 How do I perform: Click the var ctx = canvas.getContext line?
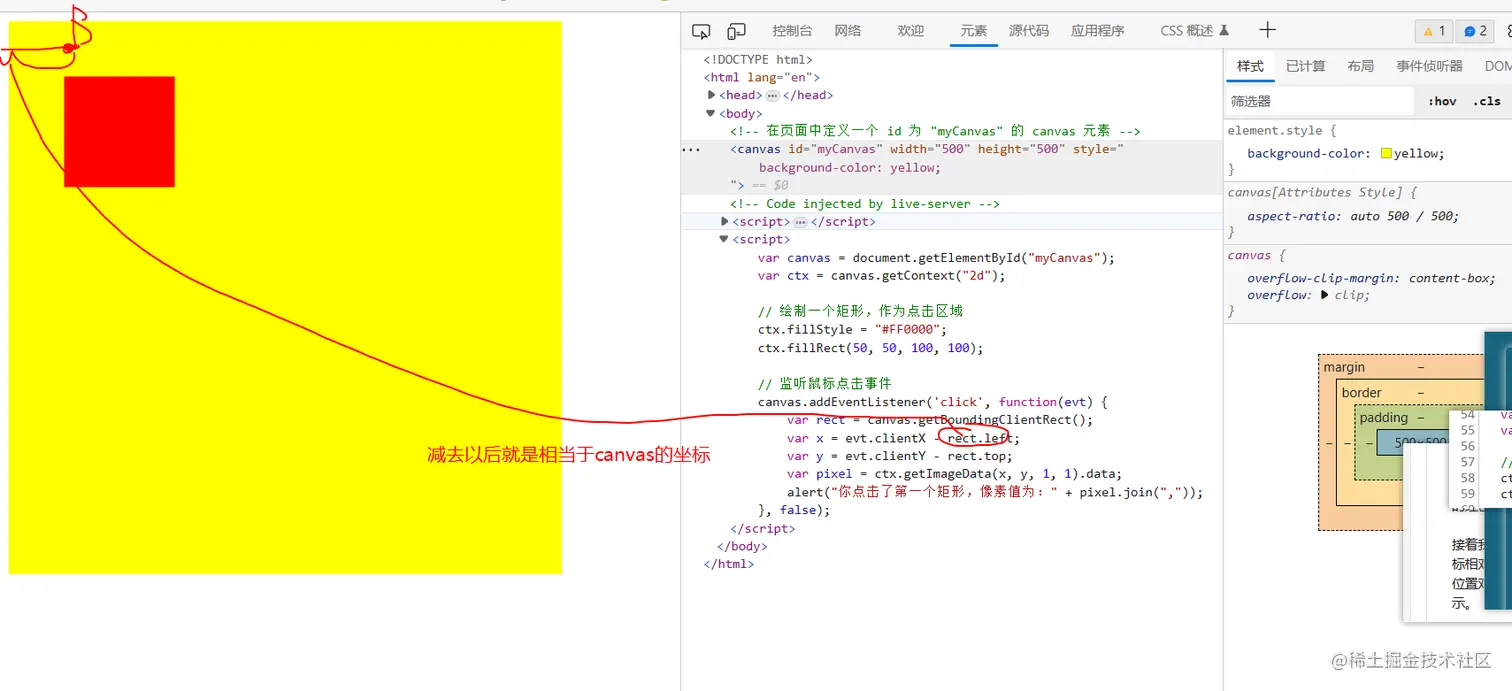882,275
